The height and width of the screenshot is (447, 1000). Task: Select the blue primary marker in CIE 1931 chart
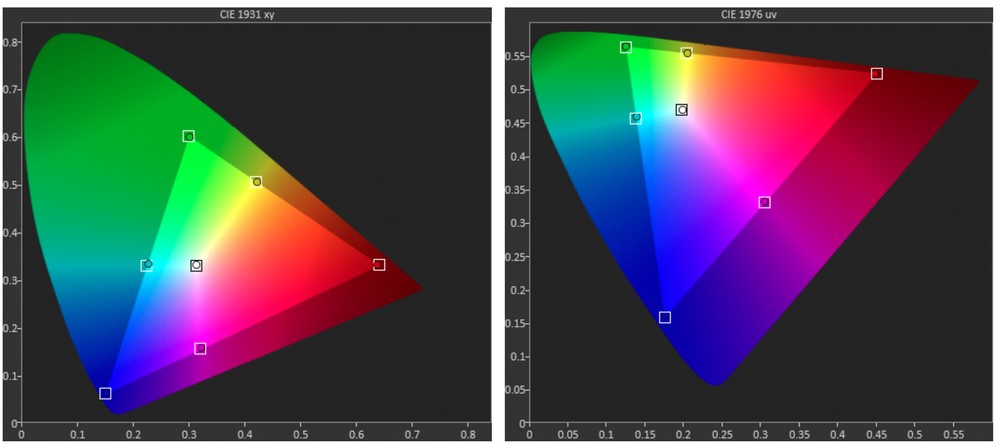click(x=105, y=393)
